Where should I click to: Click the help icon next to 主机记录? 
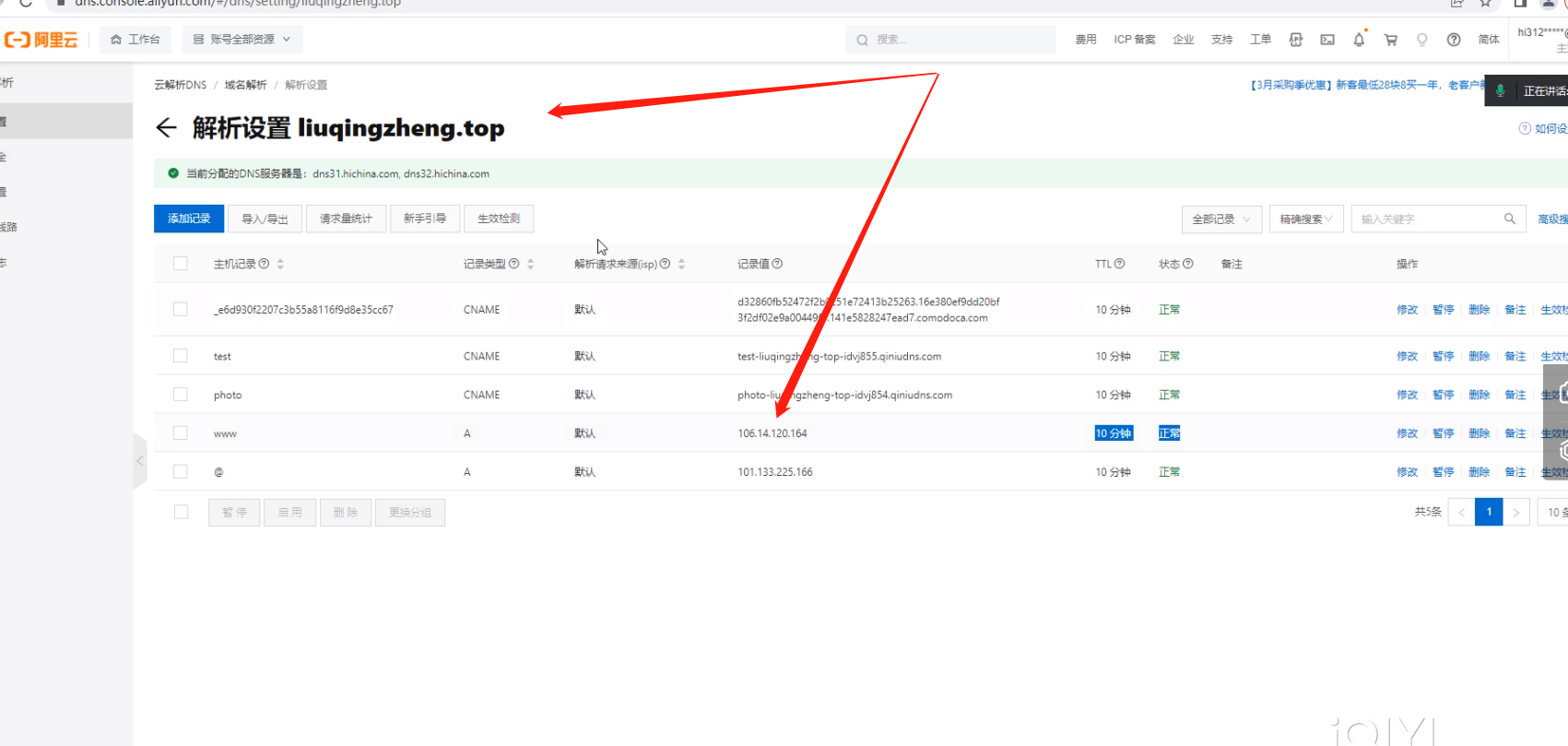coord(265,264)
